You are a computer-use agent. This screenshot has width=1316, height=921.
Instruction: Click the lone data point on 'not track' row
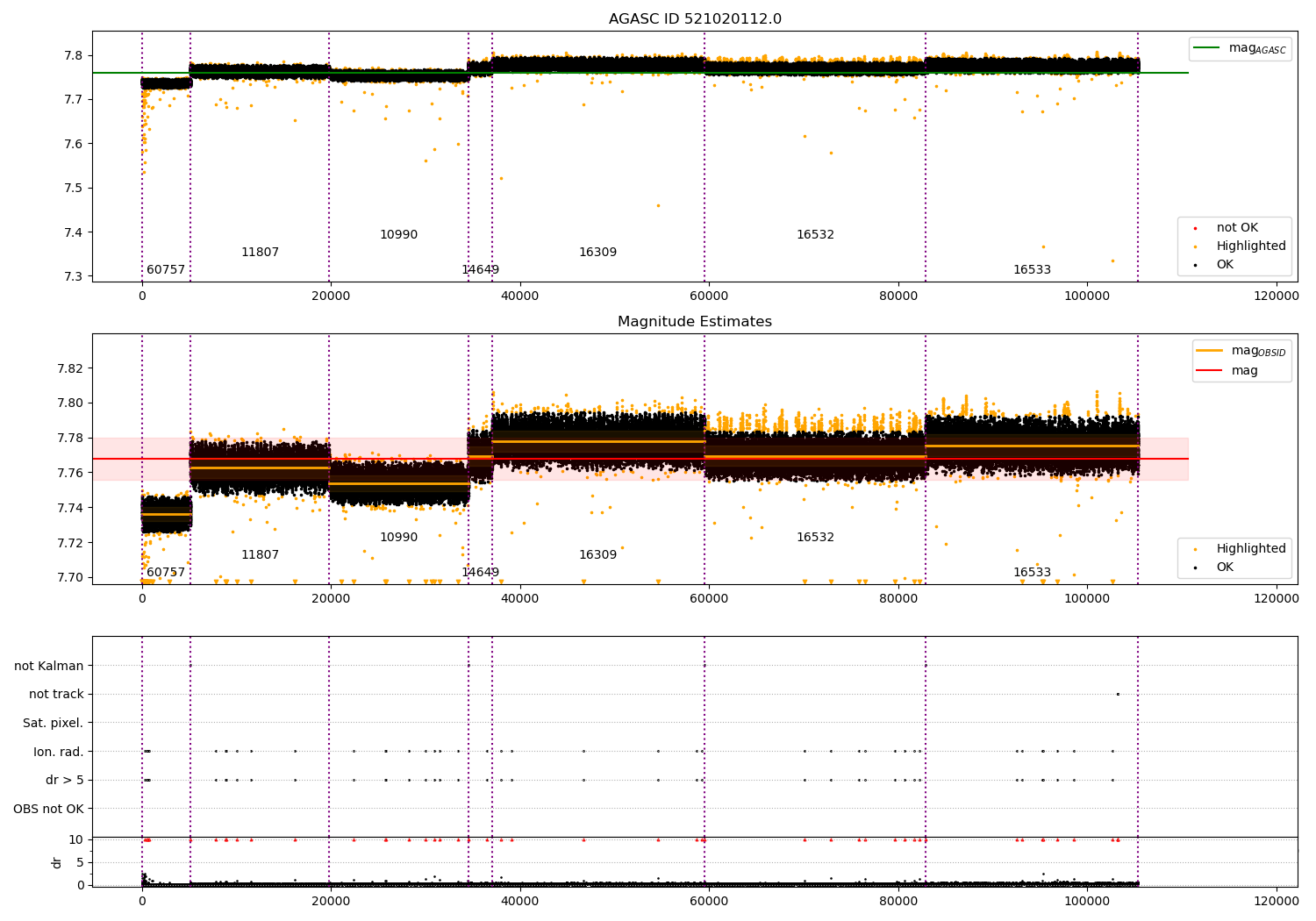click(1118, 694)
